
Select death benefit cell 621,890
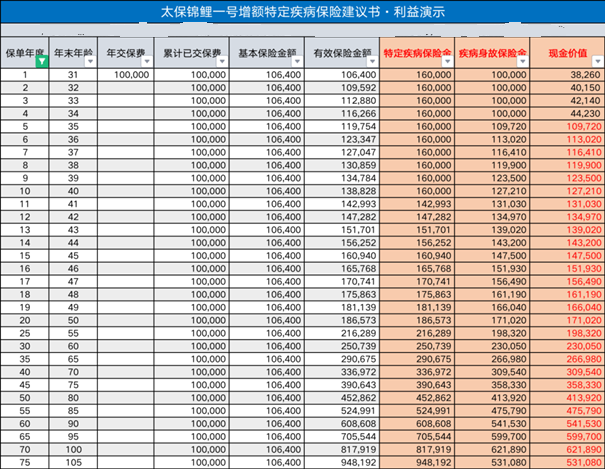pyautogui.click(x=492, y=449)
